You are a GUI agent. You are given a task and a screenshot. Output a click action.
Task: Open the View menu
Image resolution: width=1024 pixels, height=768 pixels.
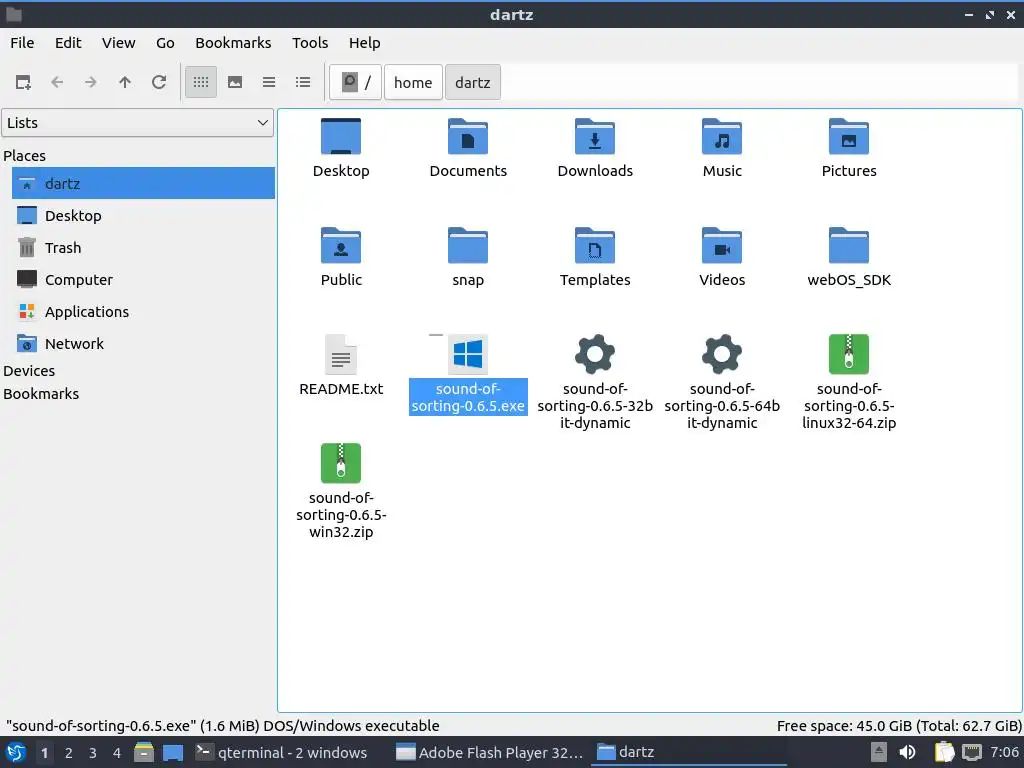pyautogui.click(x=118, y=43)
